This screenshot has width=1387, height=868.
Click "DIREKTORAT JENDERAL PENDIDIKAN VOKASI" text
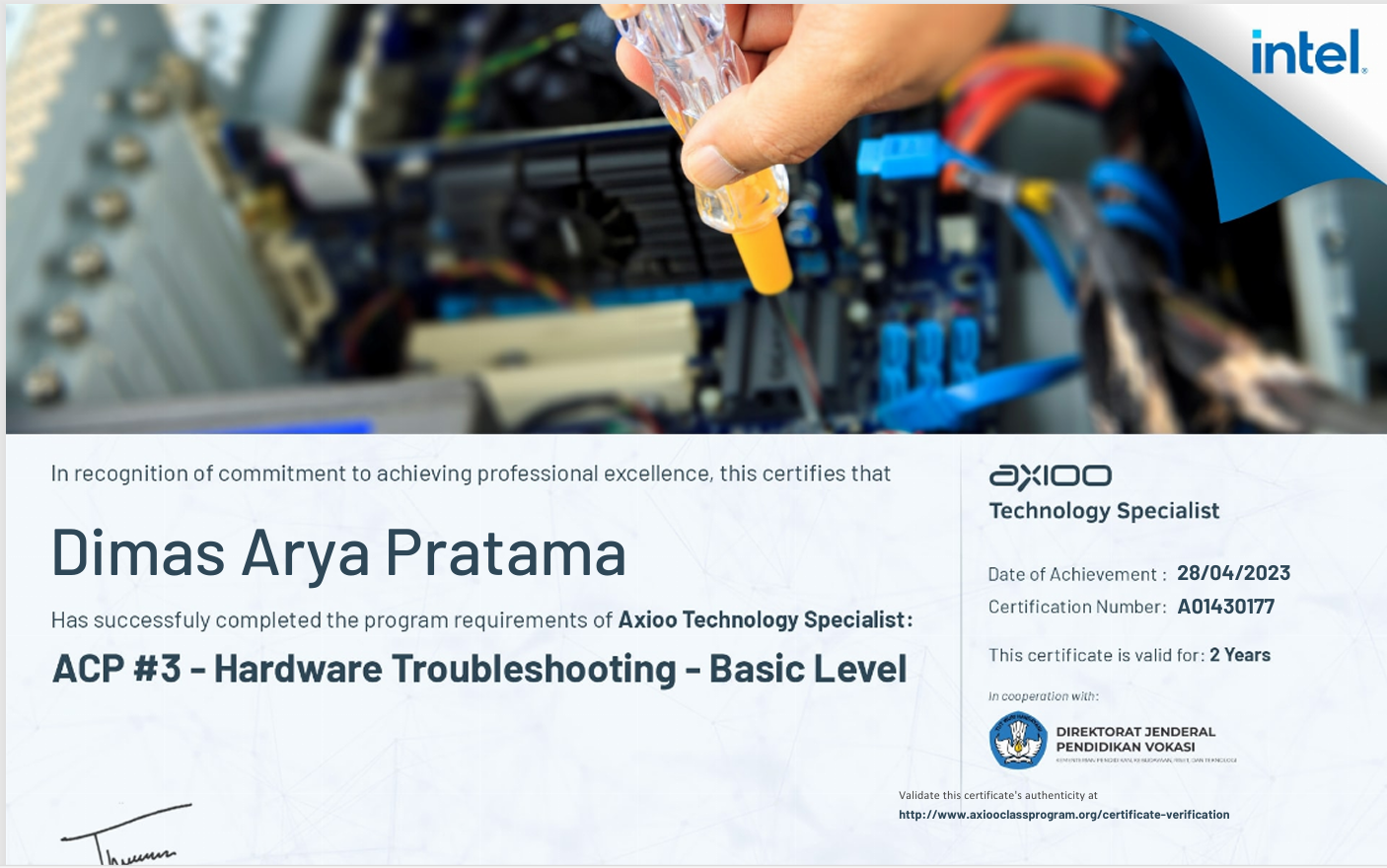[1135, 739]
